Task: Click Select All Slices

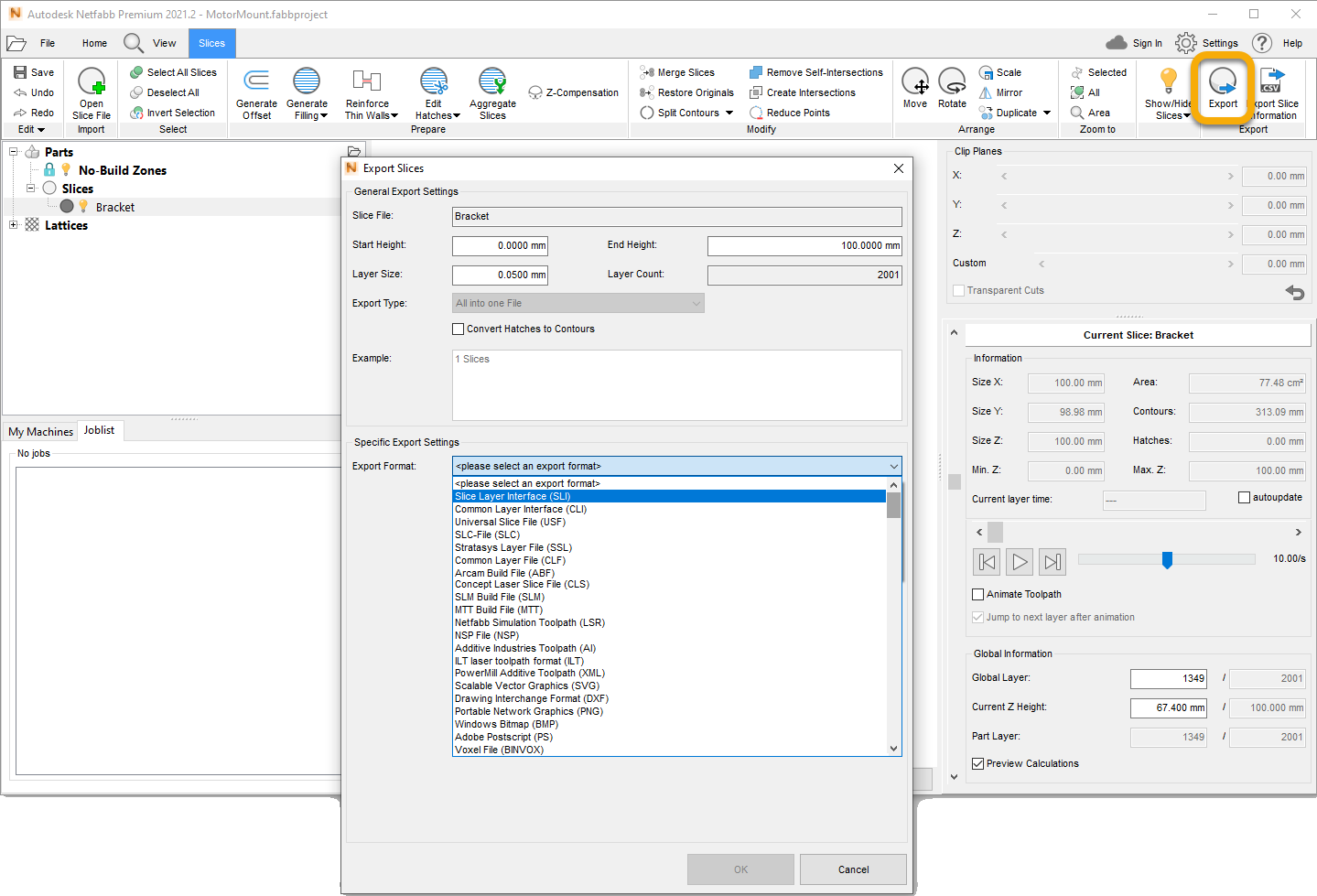Action: [174, 72]
